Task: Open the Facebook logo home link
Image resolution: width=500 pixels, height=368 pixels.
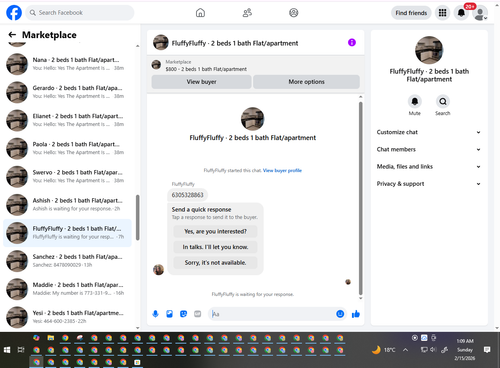Action: click(14, 13)
